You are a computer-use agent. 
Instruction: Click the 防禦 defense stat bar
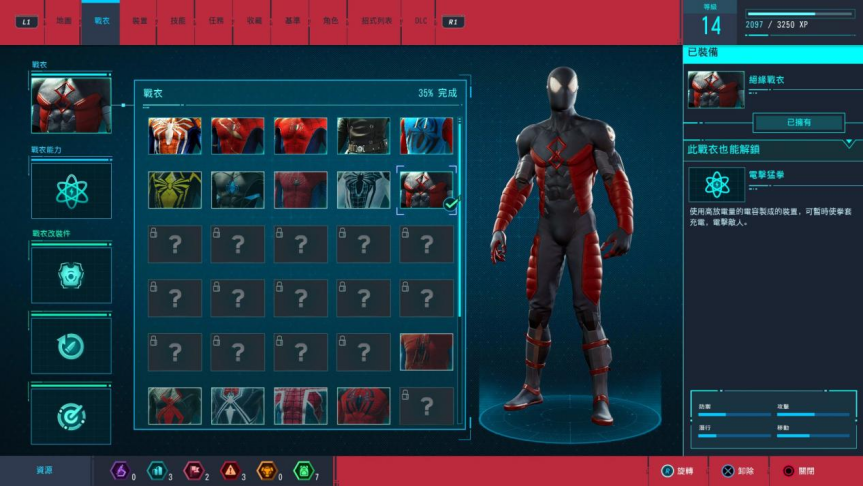734,414
